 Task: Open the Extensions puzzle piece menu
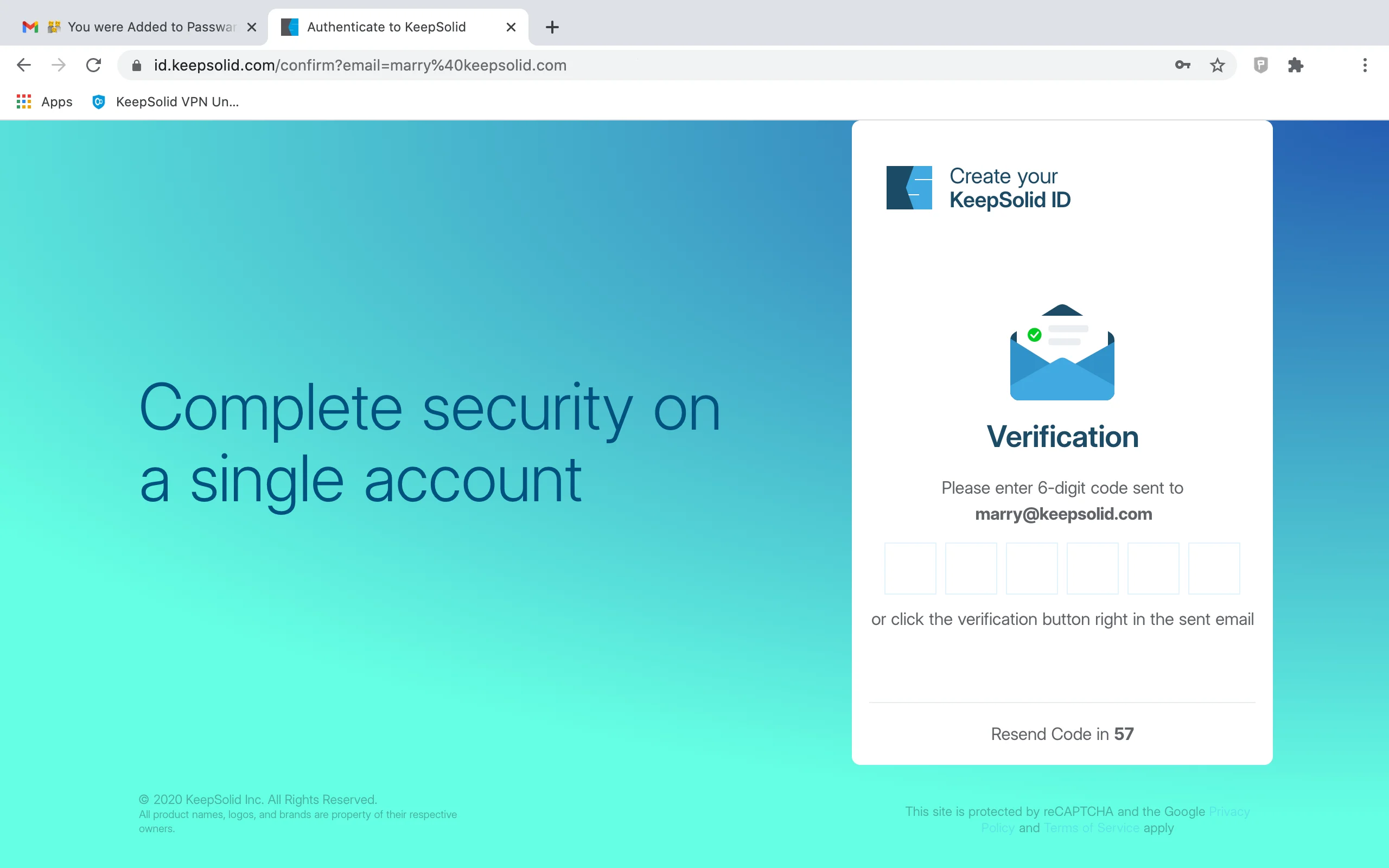pyautogui.click(x=1296, y=65)
